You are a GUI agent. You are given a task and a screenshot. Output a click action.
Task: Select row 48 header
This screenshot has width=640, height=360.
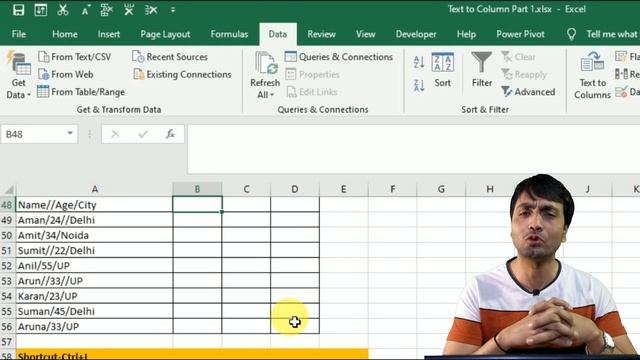pyautogui.click(x=7, y=204)
